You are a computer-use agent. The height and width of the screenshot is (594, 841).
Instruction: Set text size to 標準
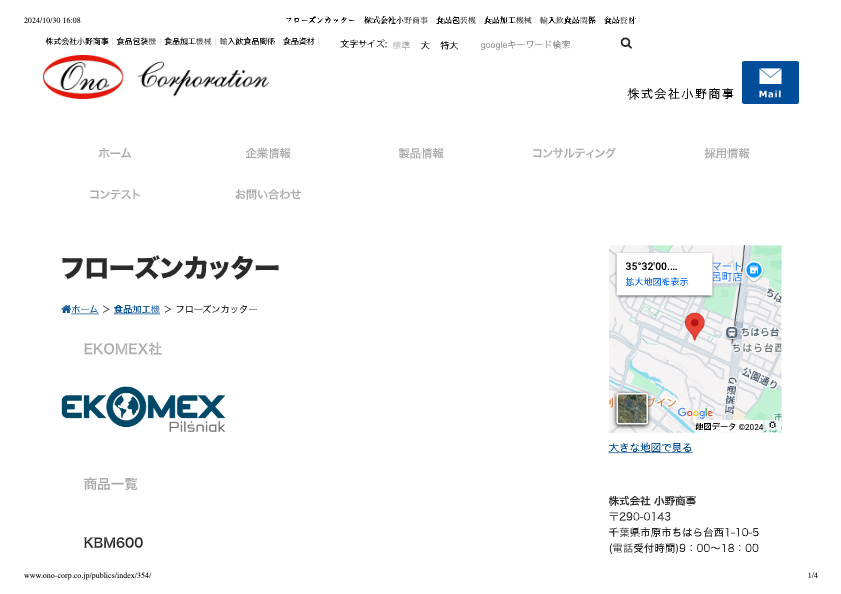[x=401, y=45]
